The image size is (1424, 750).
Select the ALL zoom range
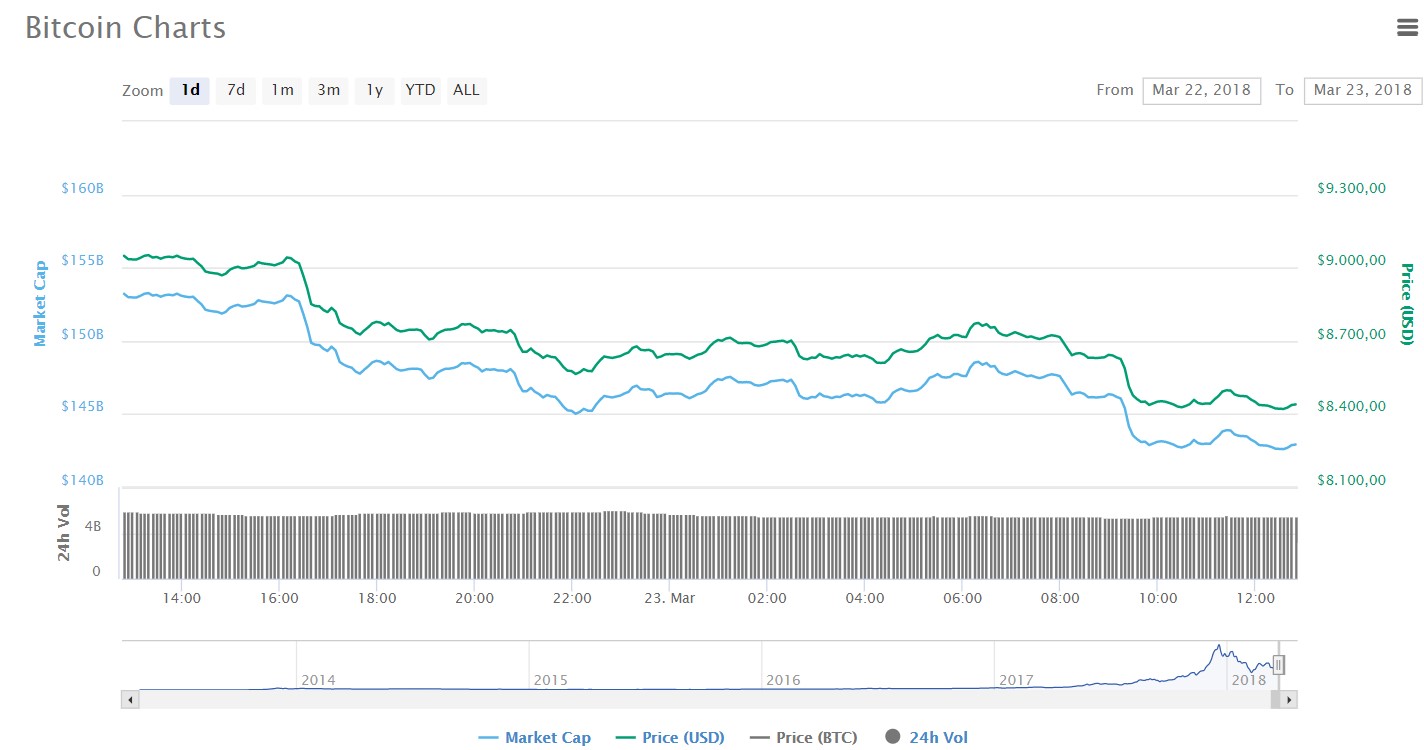(467, 90)
